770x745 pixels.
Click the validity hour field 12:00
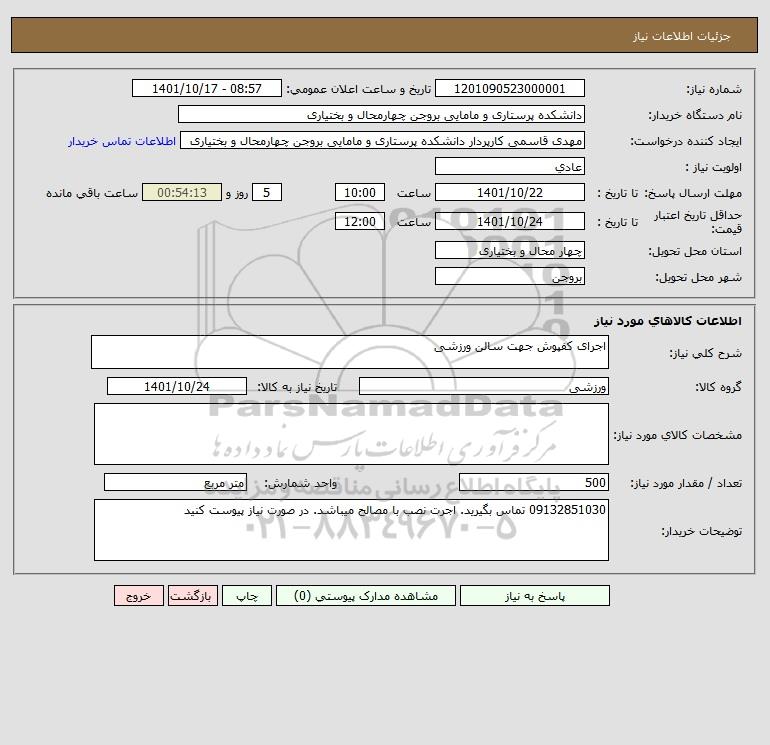360,221
